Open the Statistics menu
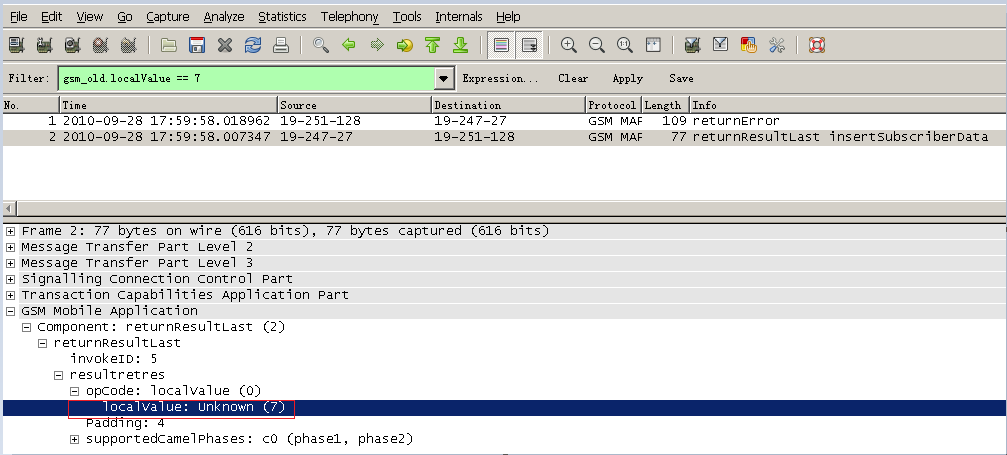The width and height of the screenshot is (1007, 455). 282,17
